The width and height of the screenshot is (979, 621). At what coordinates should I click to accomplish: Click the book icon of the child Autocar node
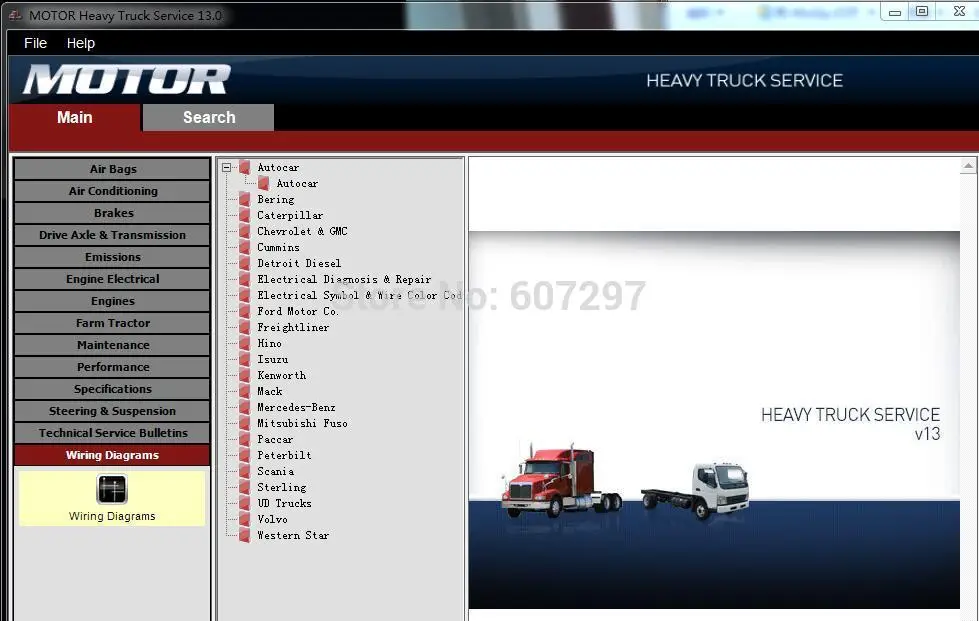pyautogui.click(x=263, y=183)
